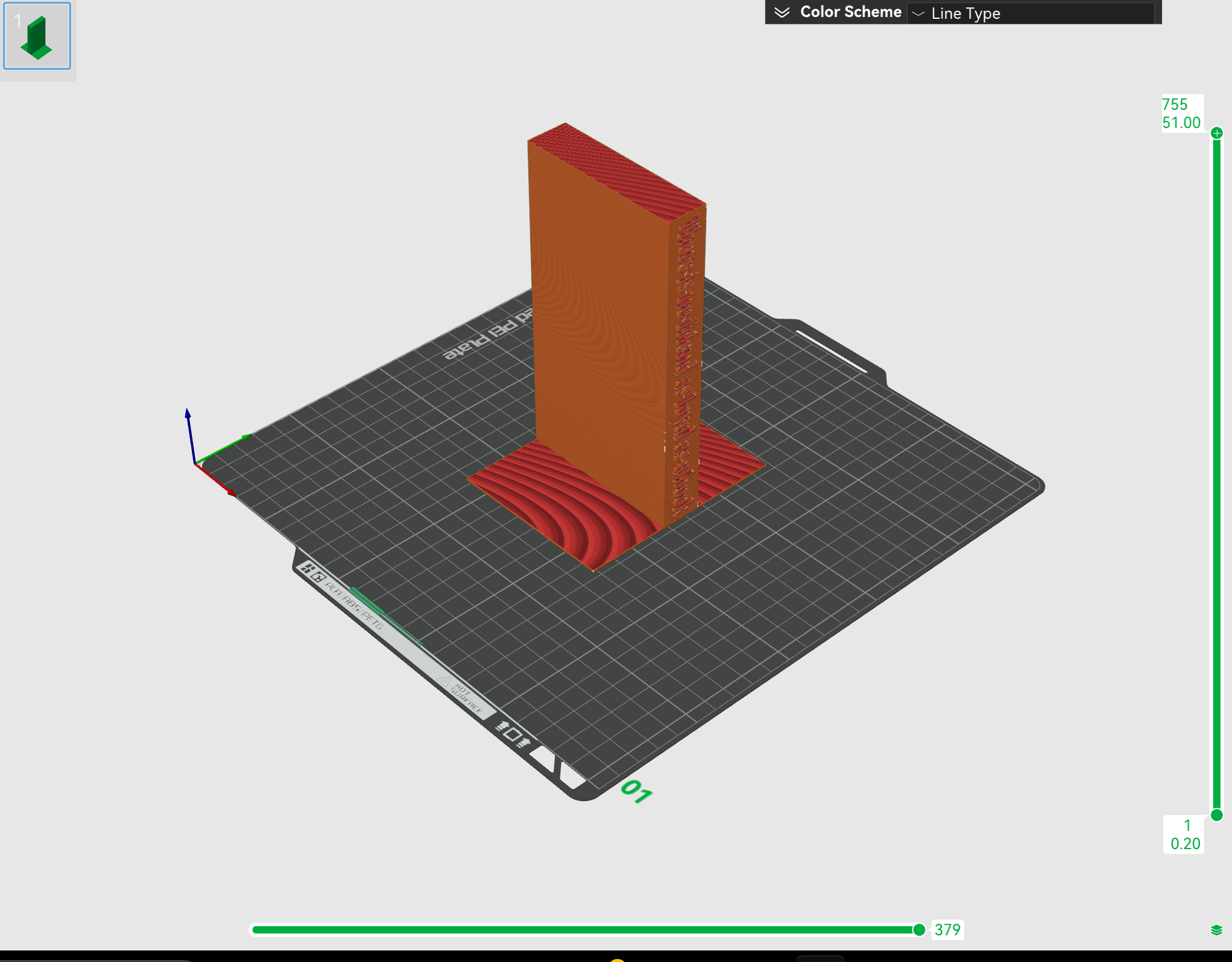Click the top layer slider handle
1232x962 pixels.
[1216, 133]
